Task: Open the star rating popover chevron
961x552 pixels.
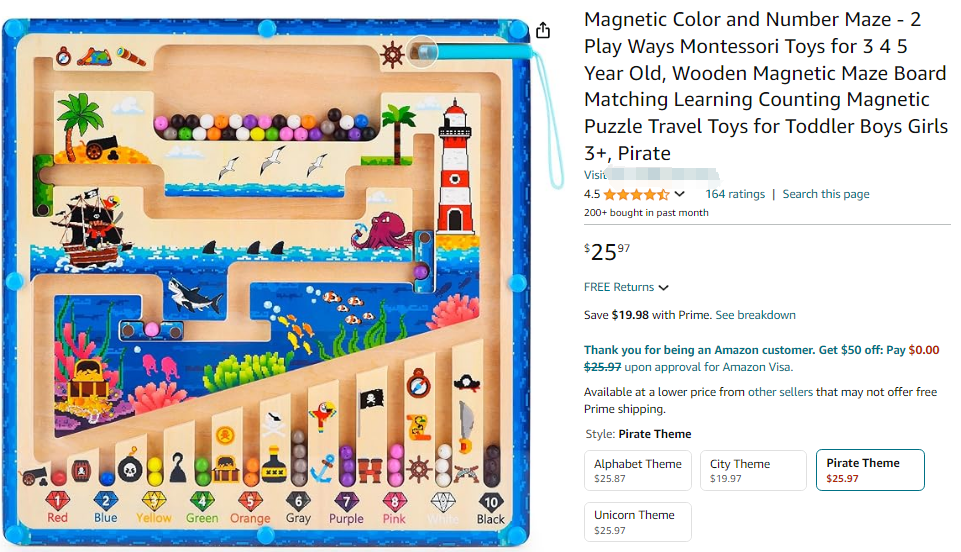Action: click(679, 194)
